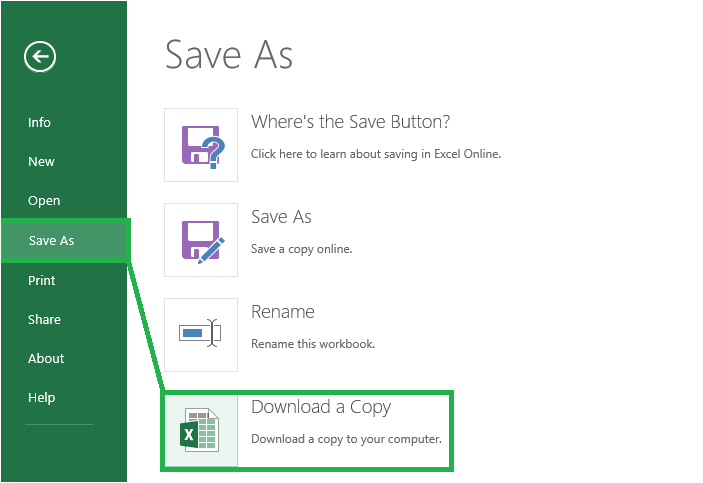Click the Rename text-cursor icon
Screen dimensions: 703x483
201,335
